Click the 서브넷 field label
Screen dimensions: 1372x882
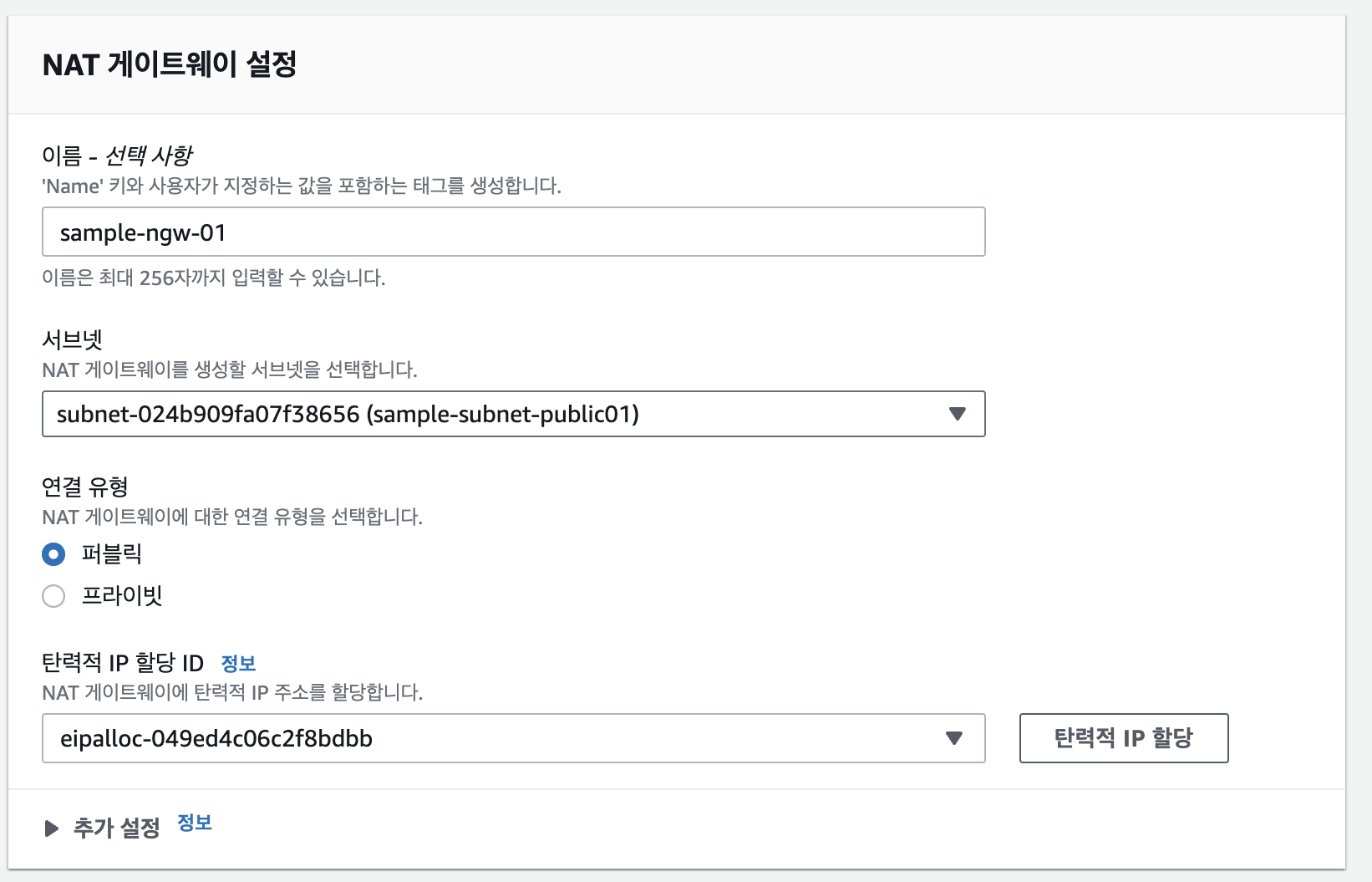72,339
